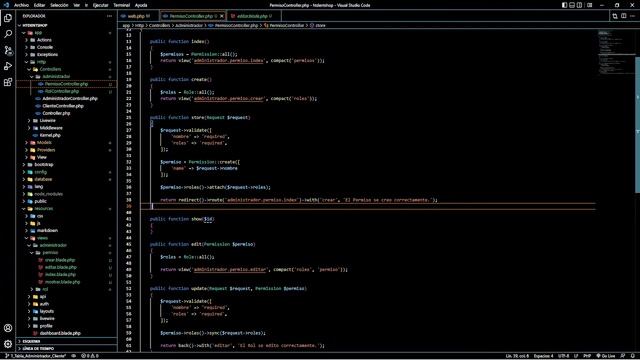Click Espacios: 4 indentation setting
Viewport: 640px width, 360px height.
point(543,356)
